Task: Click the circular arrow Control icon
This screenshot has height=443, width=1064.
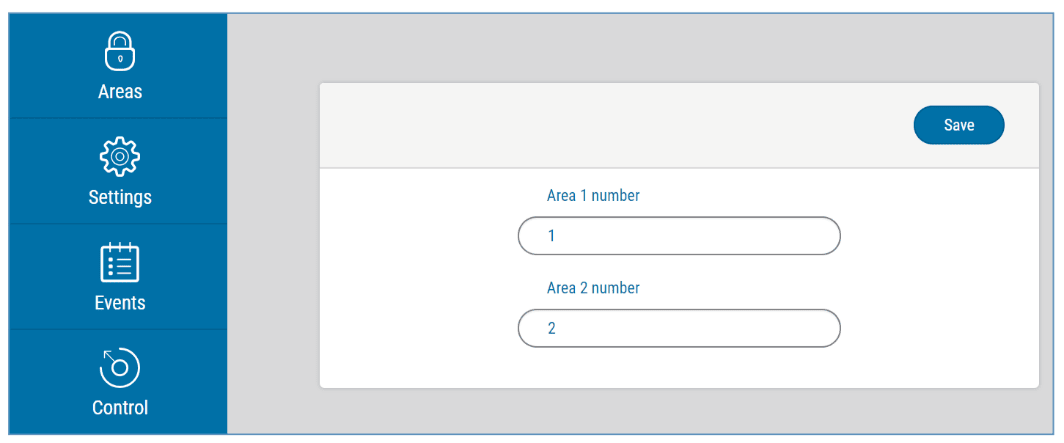Action: [x=120, y=367]
